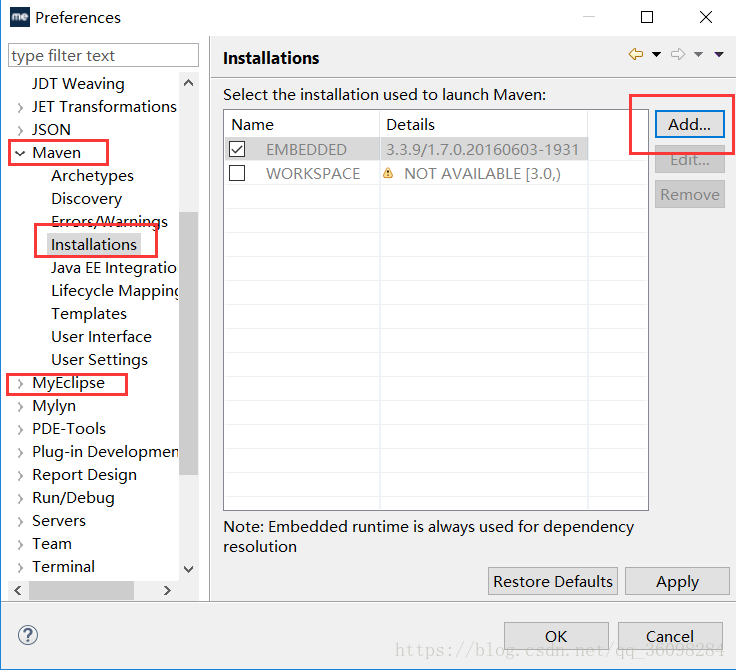The width and height of the screenshot is (736, 670).
Task: Click the tree scroll down arrow
Action: point(189,569)
